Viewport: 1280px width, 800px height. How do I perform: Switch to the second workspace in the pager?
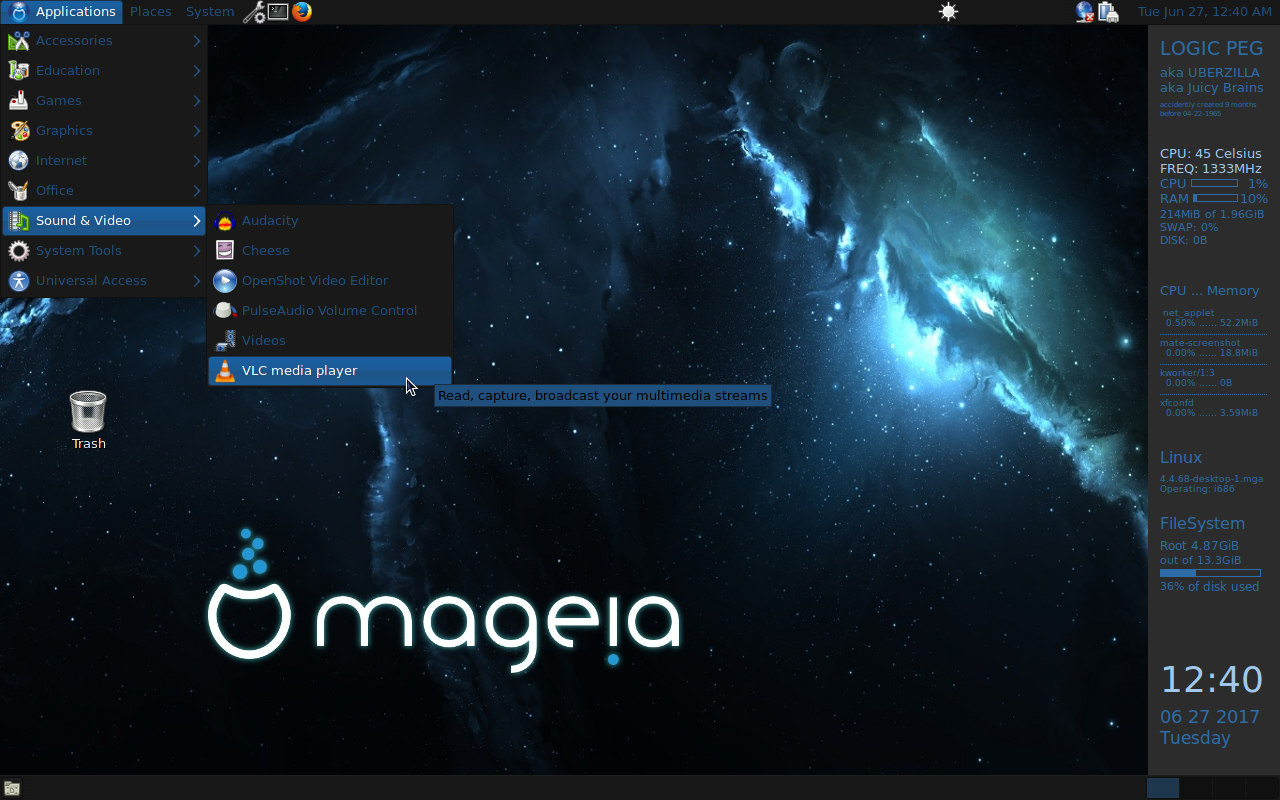click(1195, 788)
